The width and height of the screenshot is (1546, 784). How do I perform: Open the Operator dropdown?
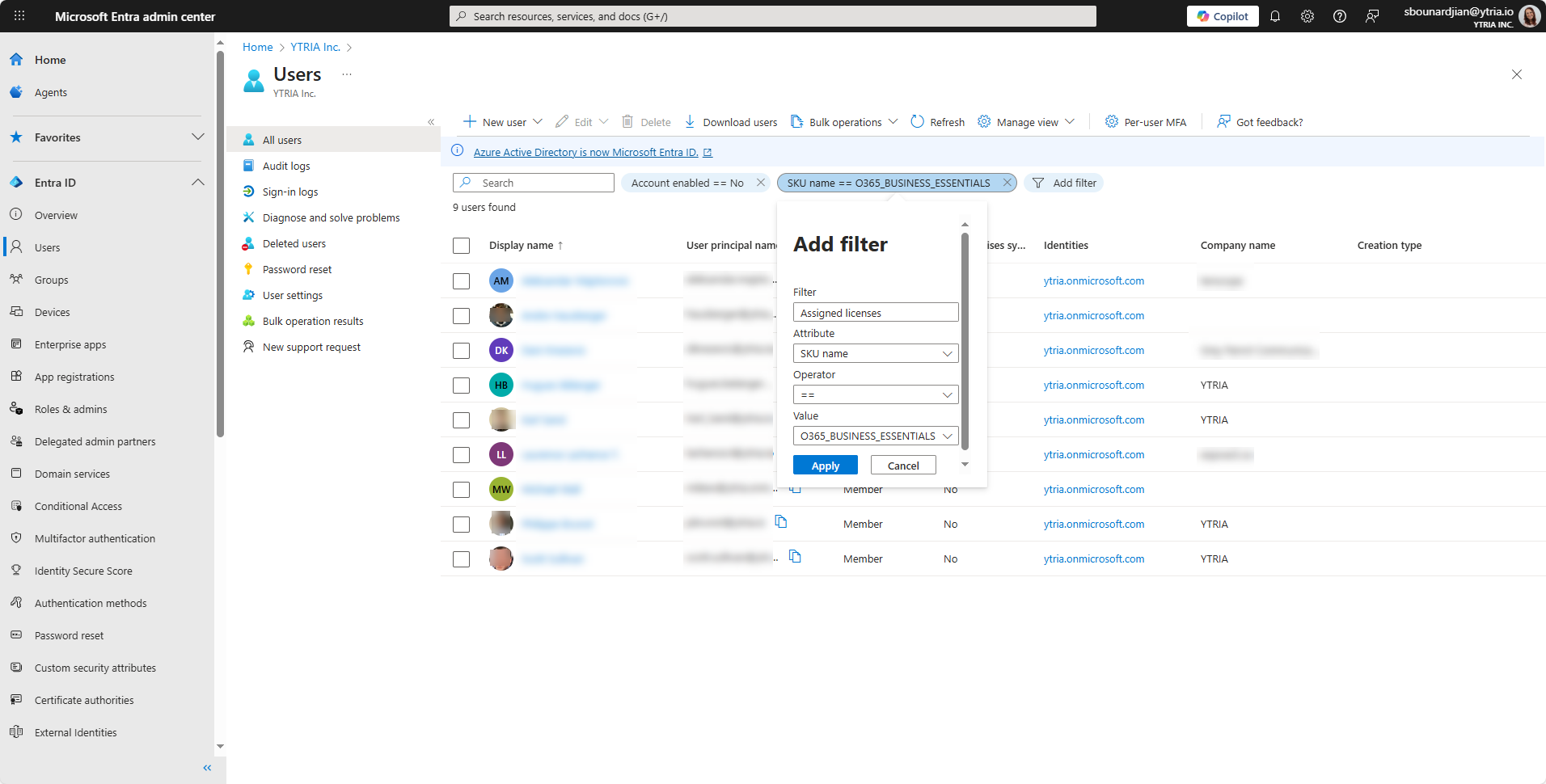[x=876, y=394]
